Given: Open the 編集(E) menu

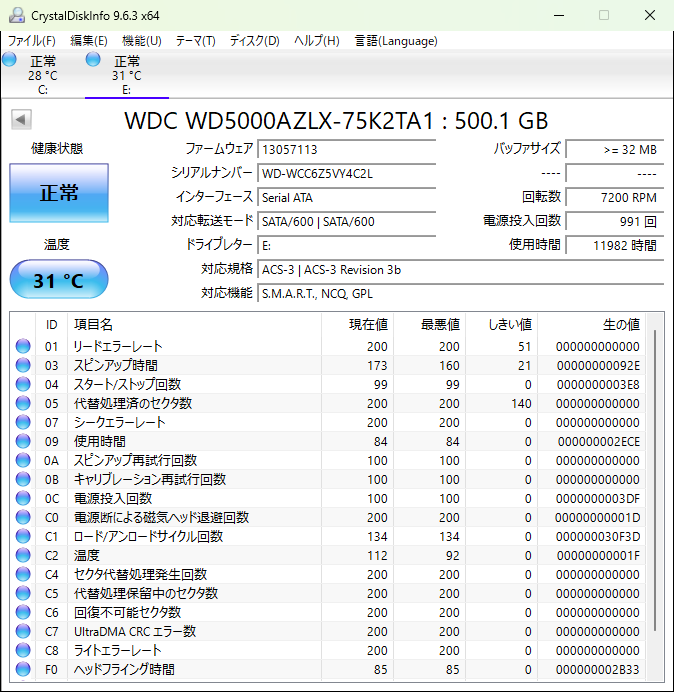Looking at the screenshot, I should (x=89, y=41).
